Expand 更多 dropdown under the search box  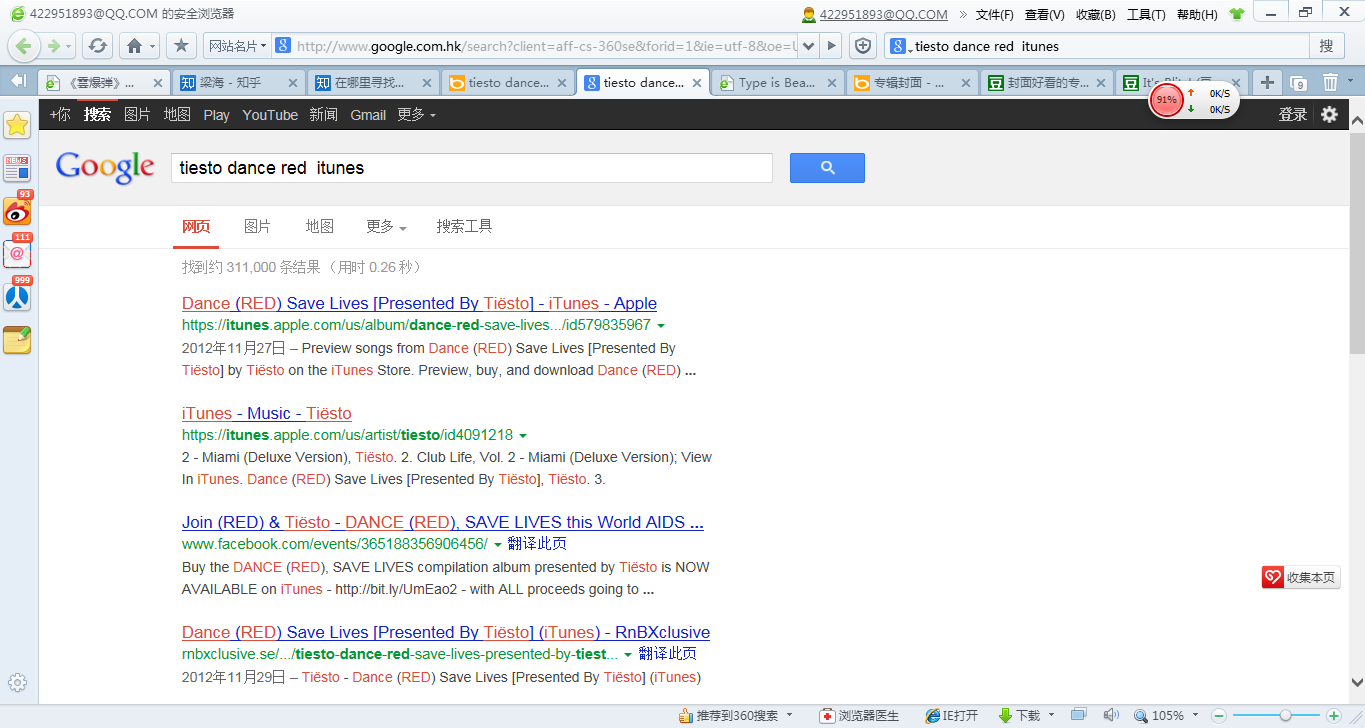386,227
